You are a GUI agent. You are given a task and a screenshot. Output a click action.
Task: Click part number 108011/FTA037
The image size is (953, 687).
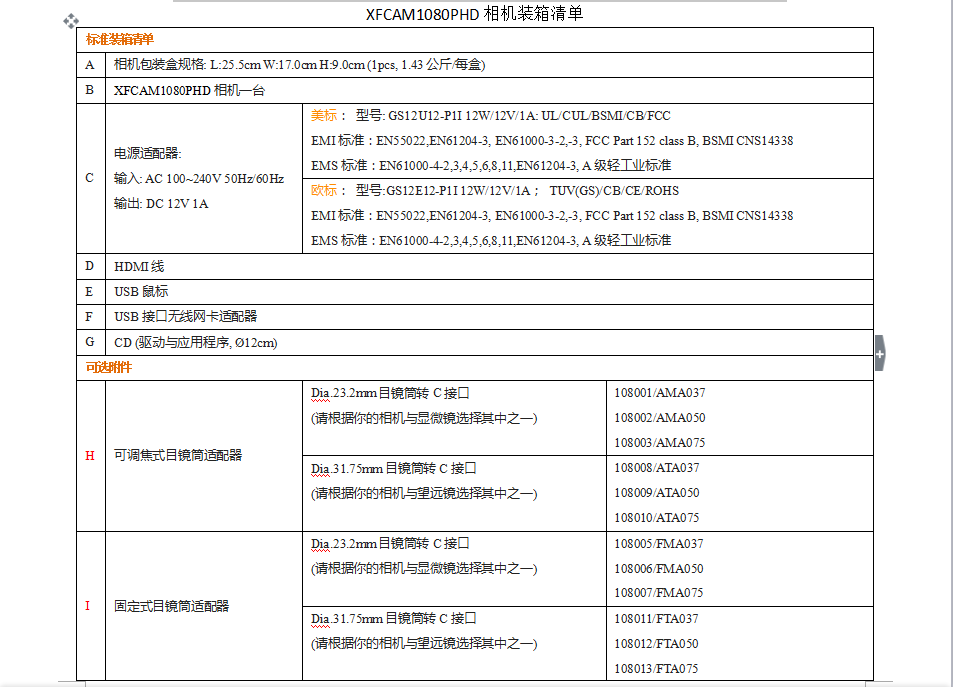656,618
